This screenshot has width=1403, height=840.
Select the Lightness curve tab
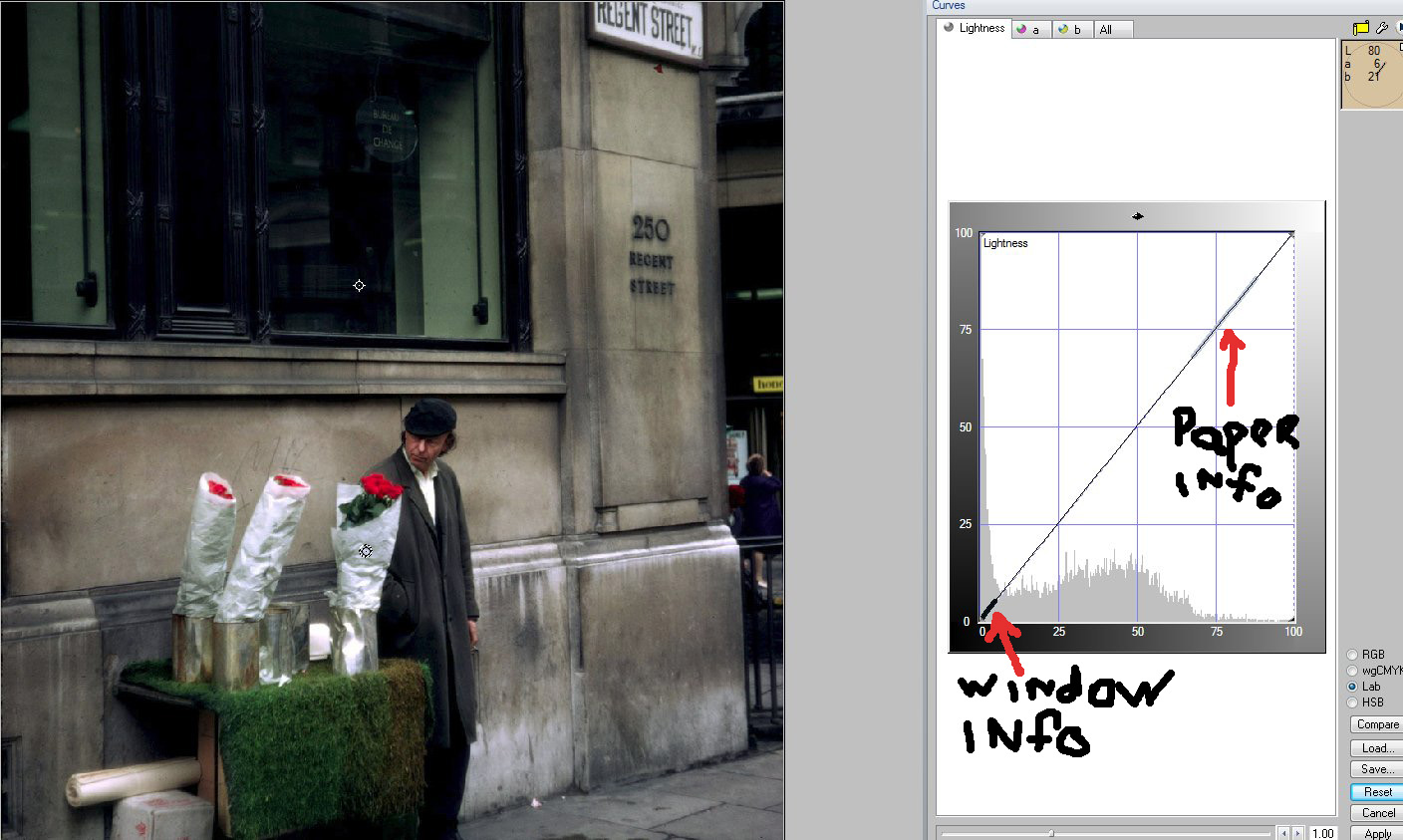tap(974, 28)
